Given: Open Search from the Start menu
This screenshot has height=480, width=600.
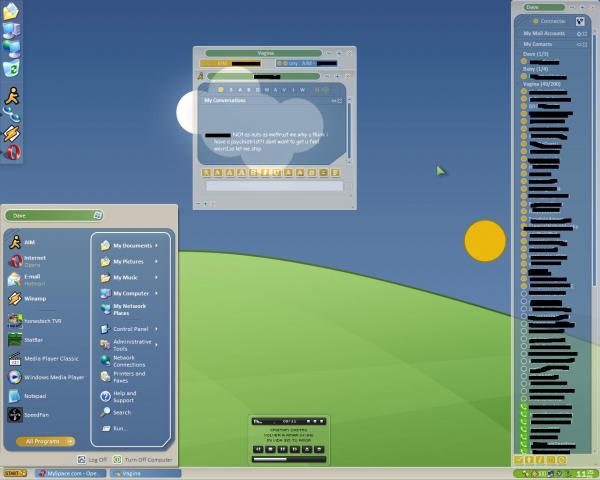Looking at the screenshot, I should (x=116, y=412).
